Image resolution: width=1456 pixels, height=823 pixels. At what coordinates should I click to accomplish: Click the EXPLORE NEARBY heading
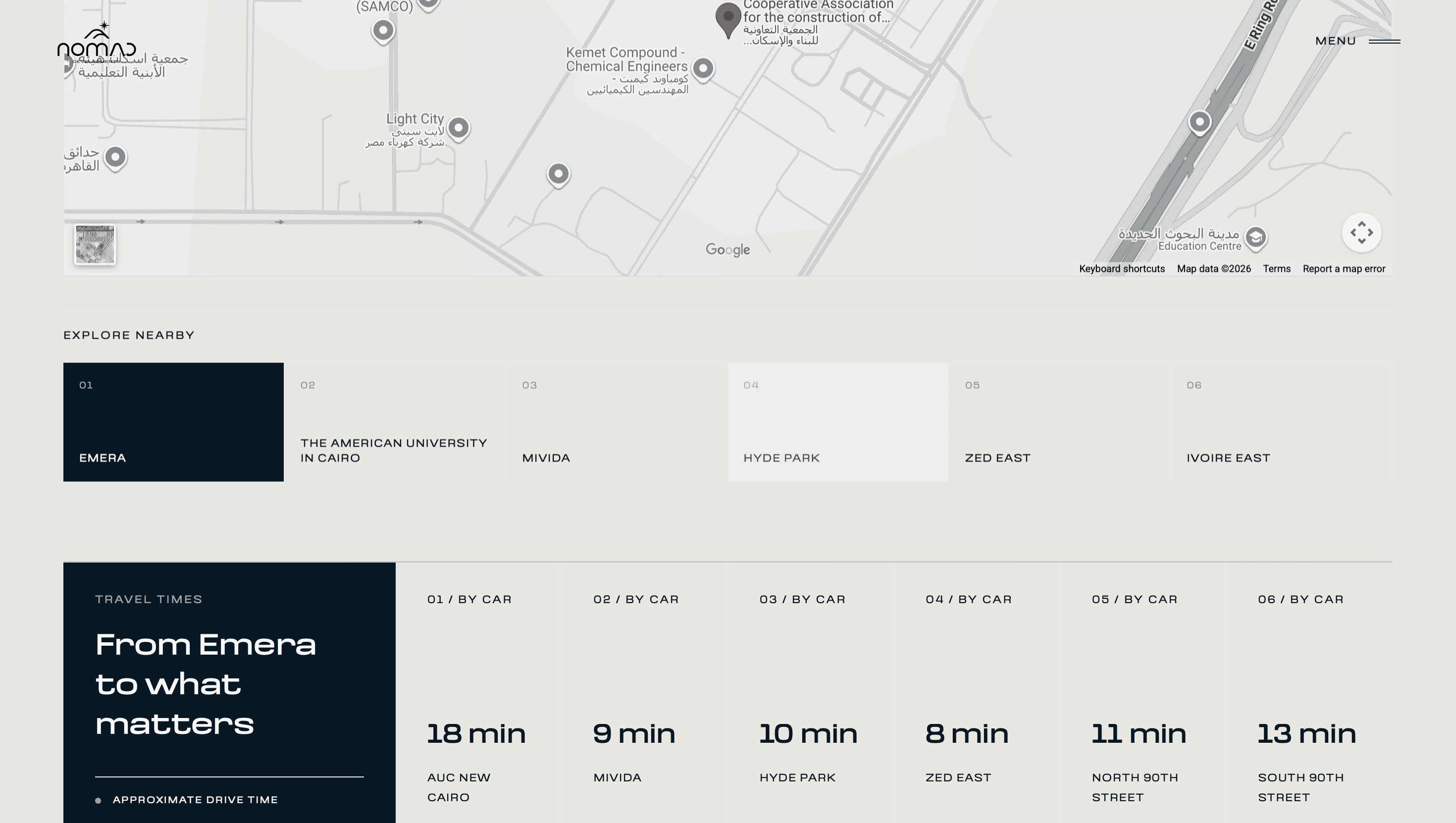click(x=129, y=335)
